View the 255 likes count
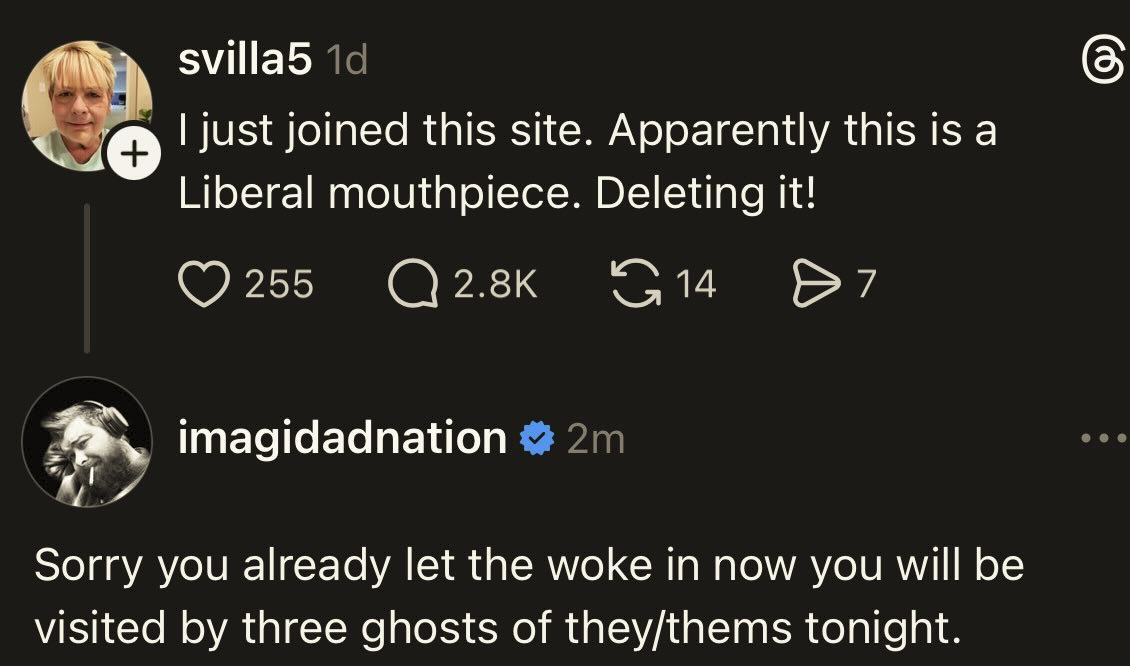This screenshot has width=1130, height=666. [279, 286]
